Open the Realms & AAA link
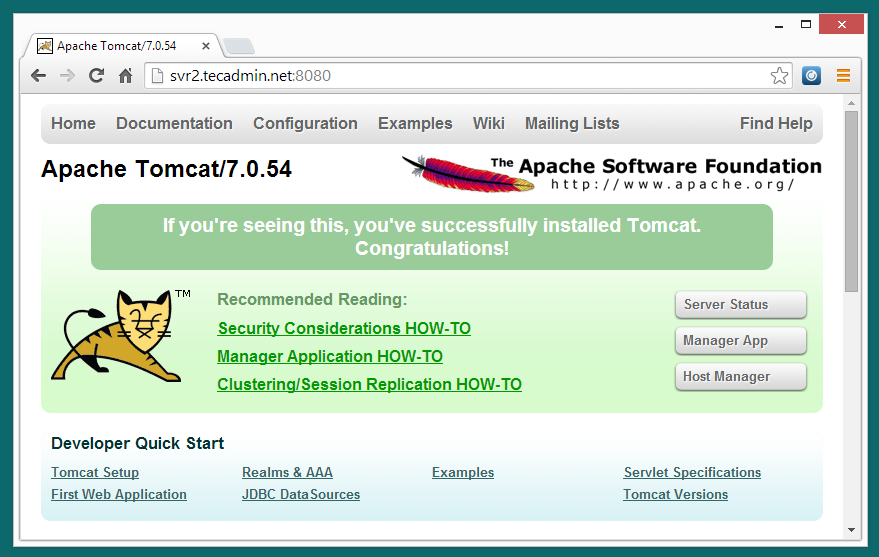 pos(287,472)
